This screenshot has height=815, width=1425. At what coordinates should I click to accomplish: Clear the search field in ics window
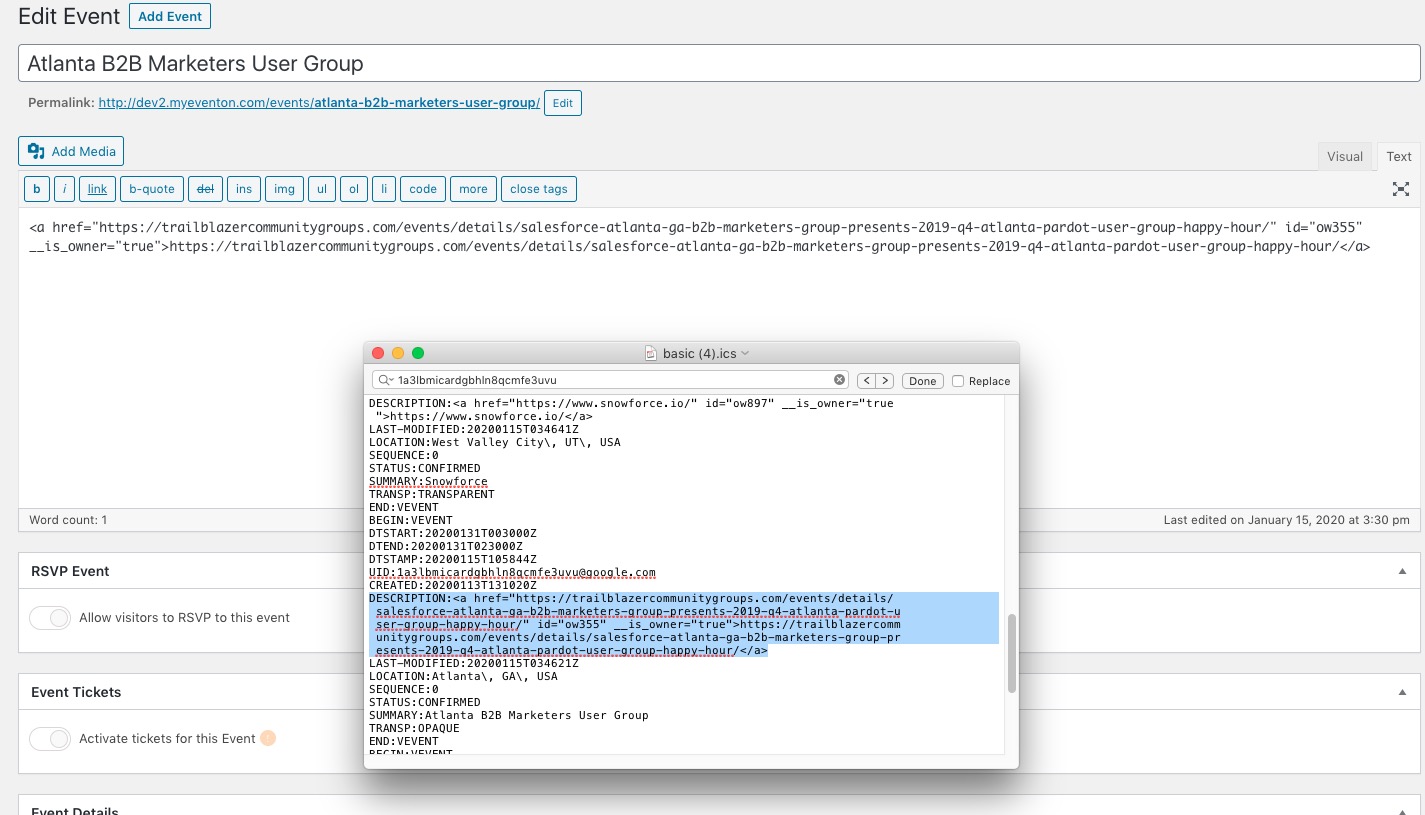(840, 380)
